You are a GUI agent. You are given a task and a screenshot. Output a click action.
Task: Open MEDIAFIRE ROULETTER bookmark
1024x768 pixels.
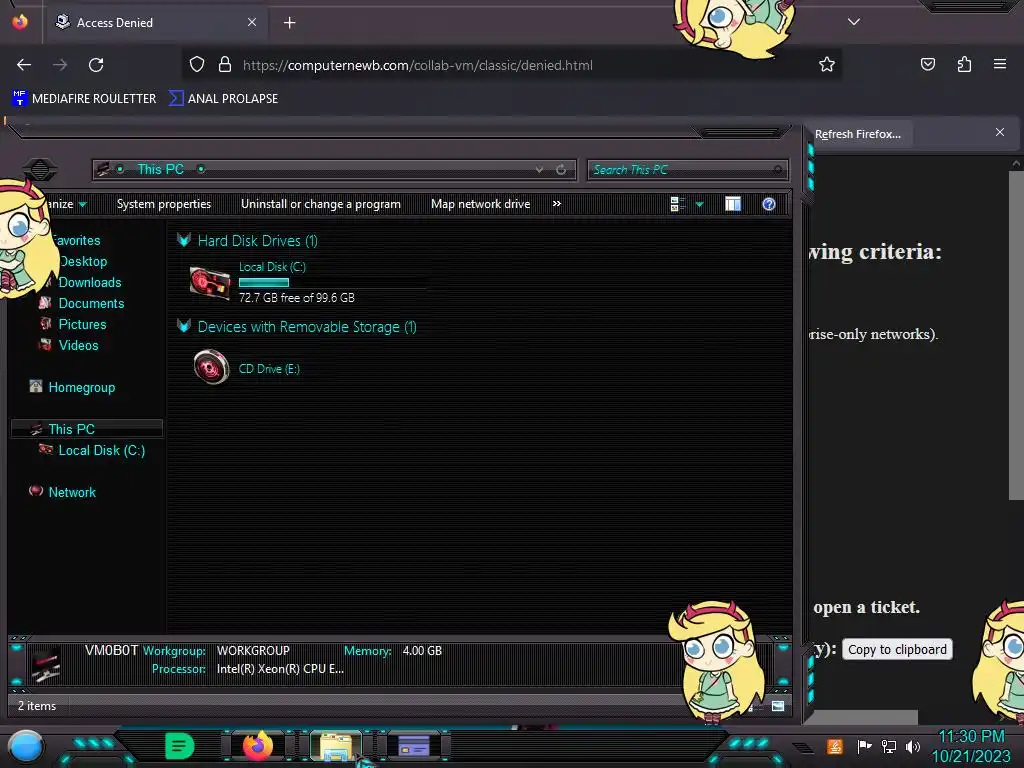point(84,99)
